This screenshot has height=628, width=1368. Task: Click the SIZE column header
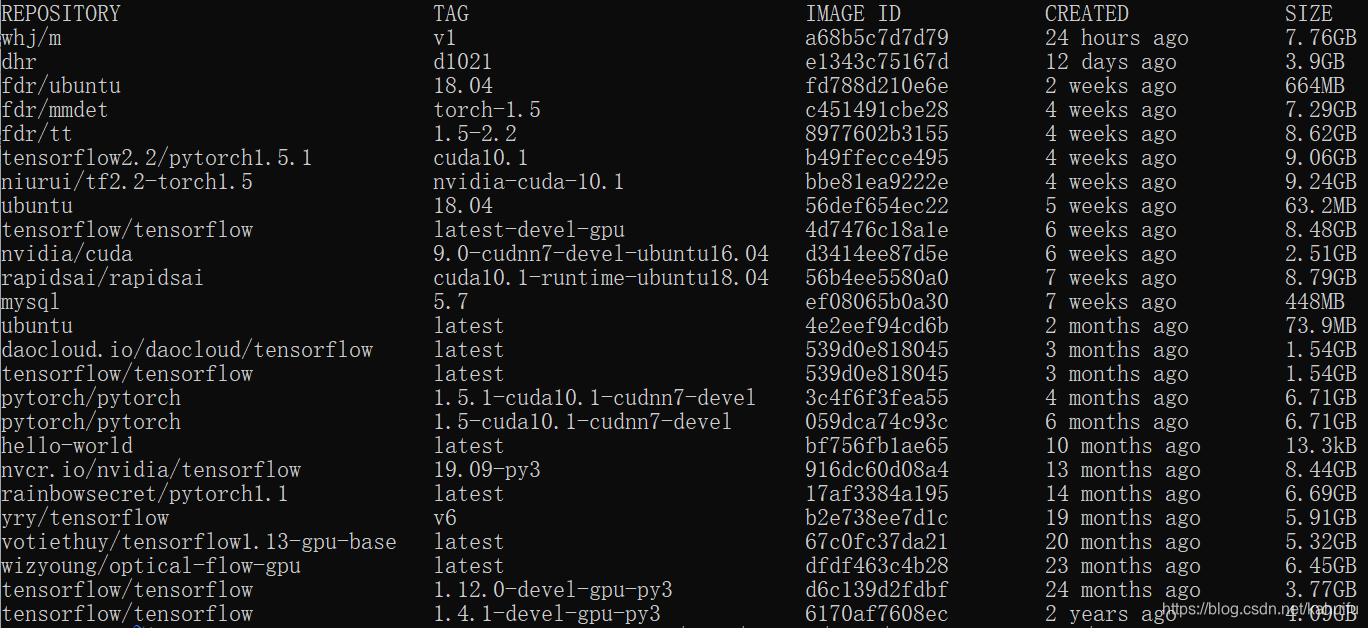(1309, 14)
